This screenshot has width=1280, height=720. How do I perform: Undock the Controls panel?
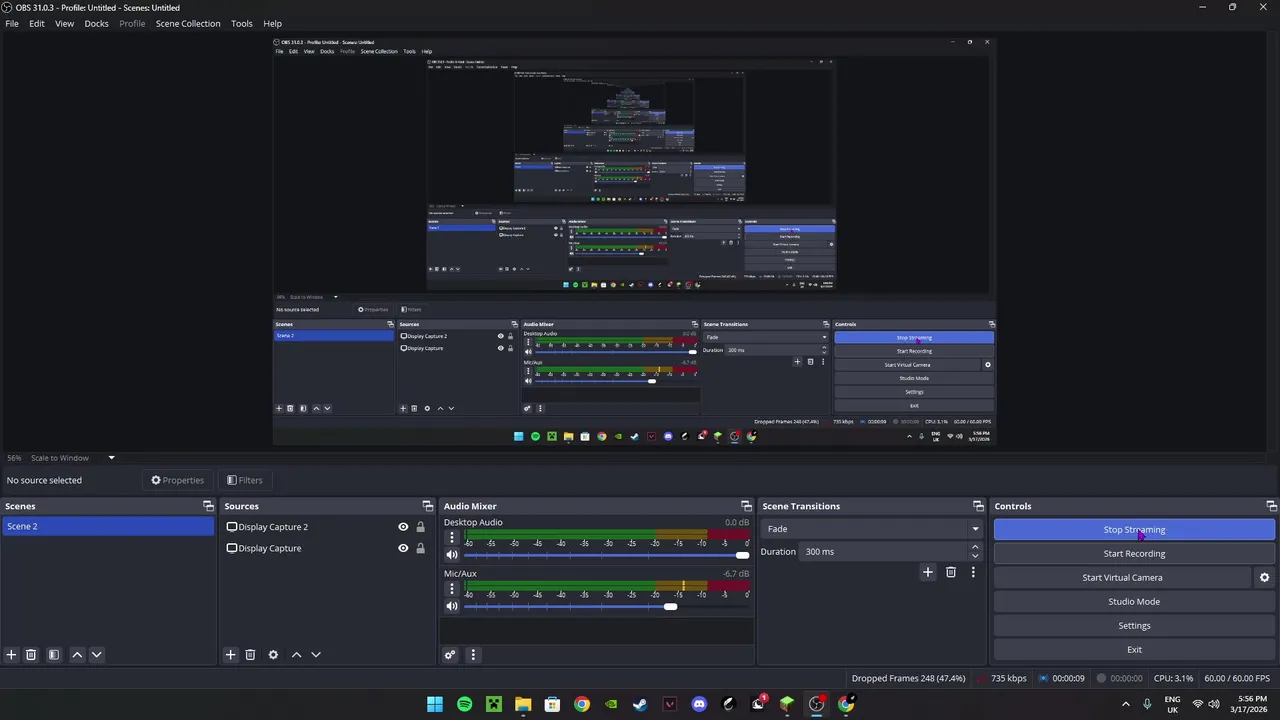click(1271, 506)
